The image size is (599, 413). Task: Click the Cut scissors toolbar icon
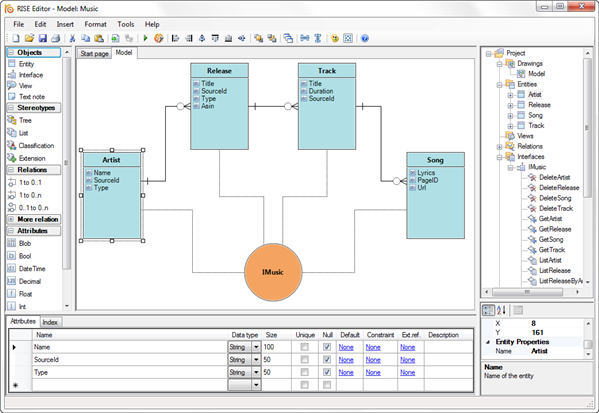(72, 38)
